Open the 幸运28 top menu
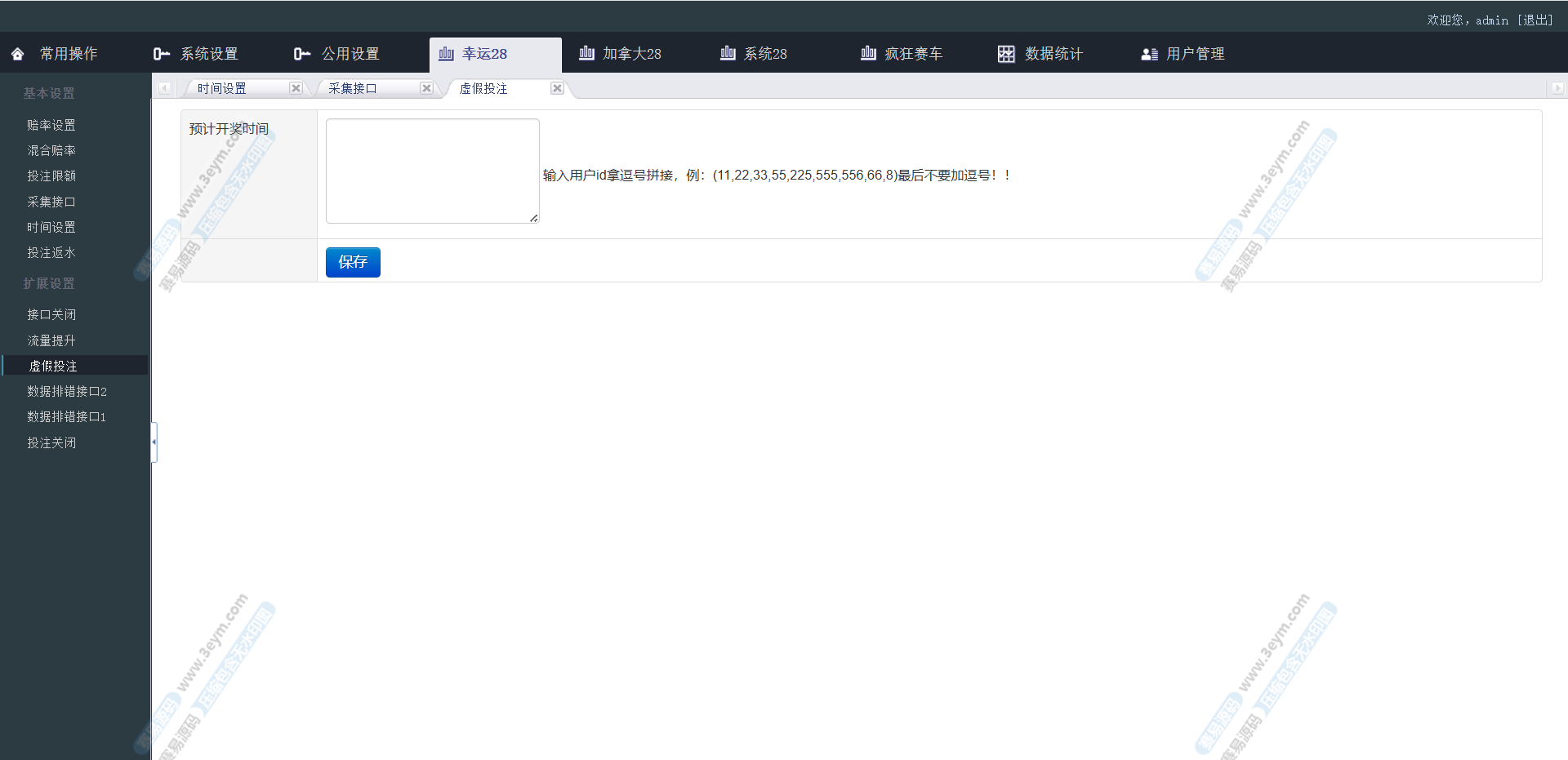1568x760 pixels. pos(484,54)
